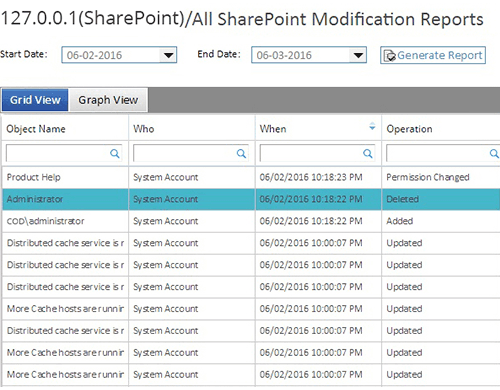Select the highlighted Administrator cell
Image resolution: width=500 pixels, height=390 pixels.
pos(65,199)
